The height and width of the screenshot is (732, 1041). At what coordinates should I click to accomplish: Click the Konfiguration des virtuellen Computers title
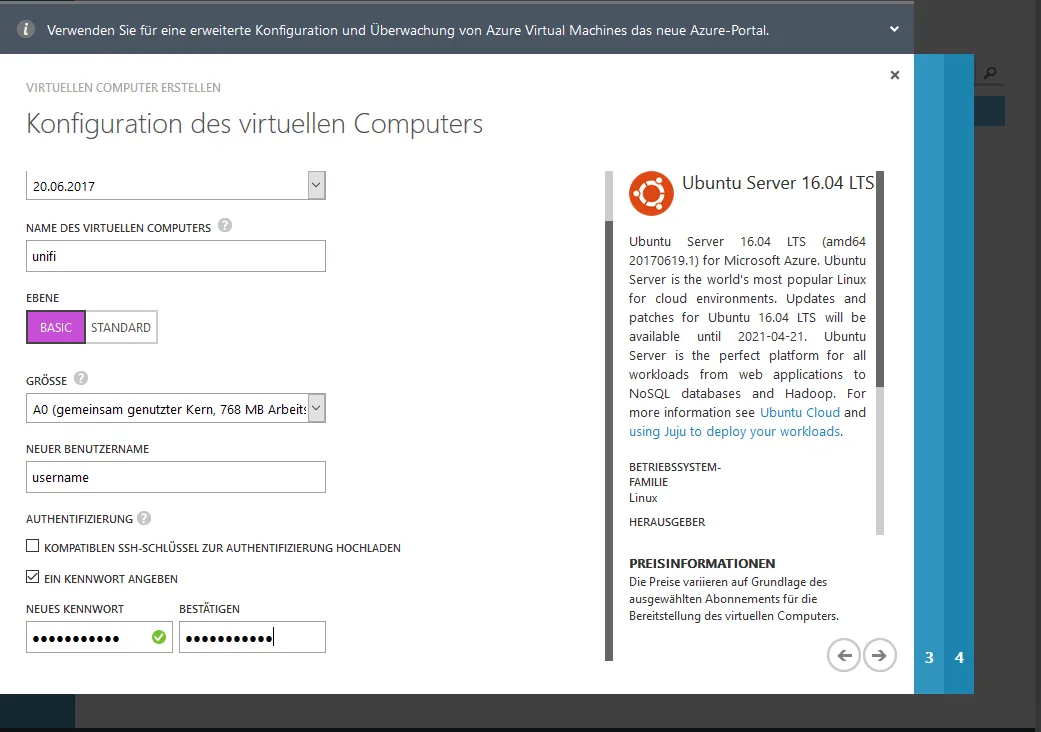(x=254, y=124)
